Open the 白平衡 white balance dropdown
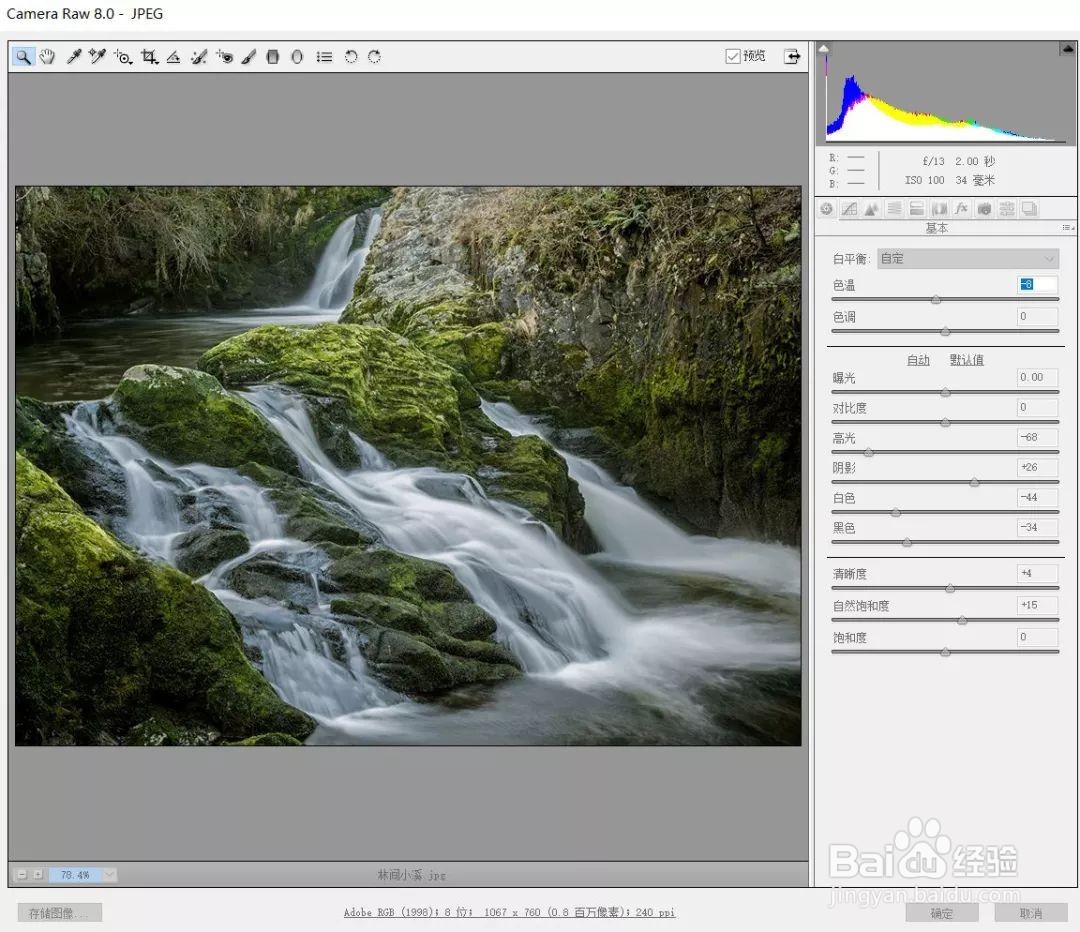 click(x=968, y=259)
